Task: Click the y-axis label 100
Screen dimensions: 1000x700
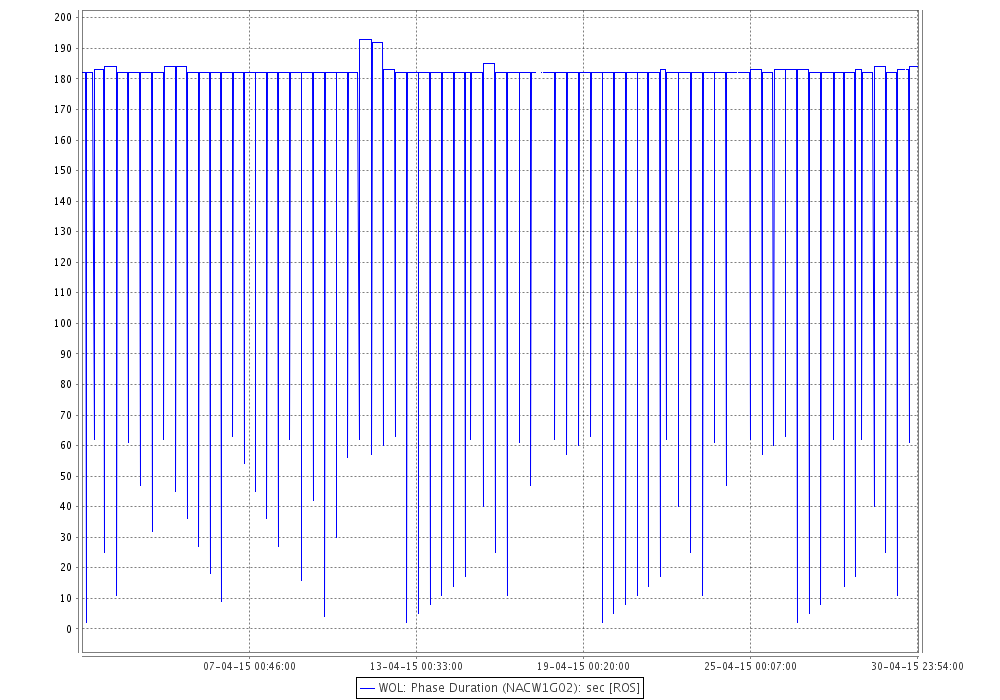Action: 63,323
